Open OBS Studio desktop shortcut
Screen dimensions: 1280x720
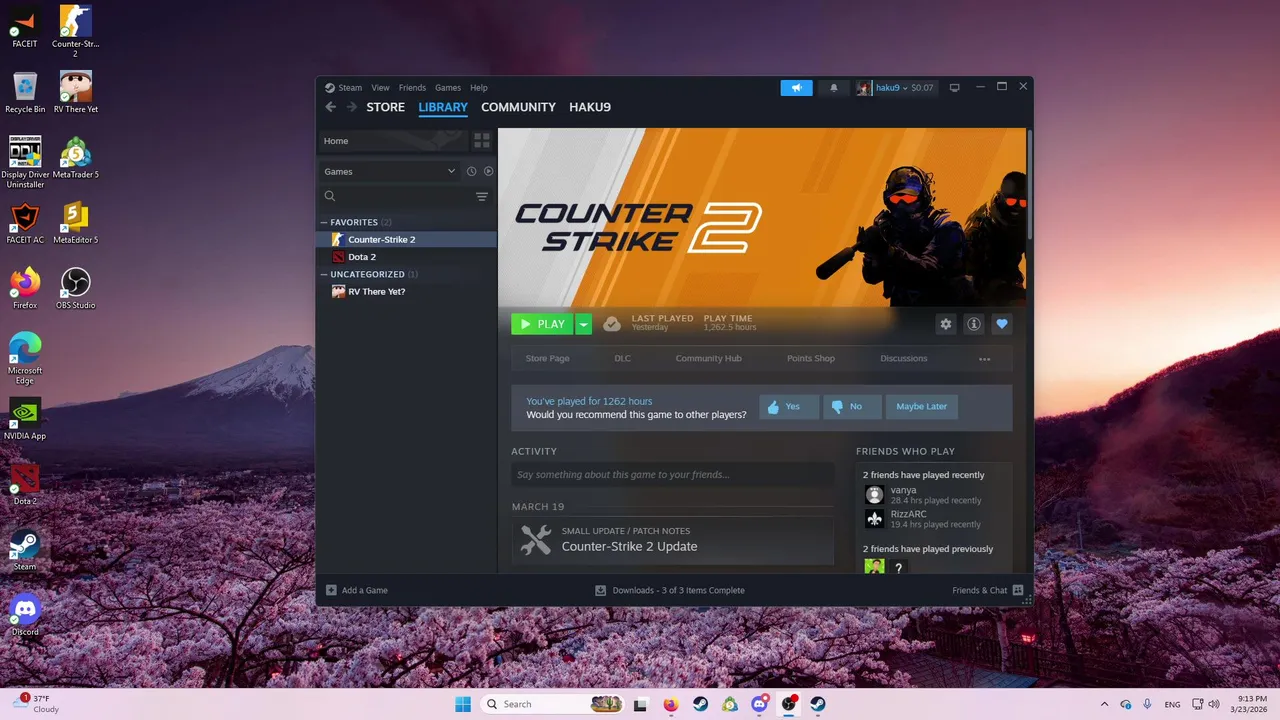pos(76,288)
